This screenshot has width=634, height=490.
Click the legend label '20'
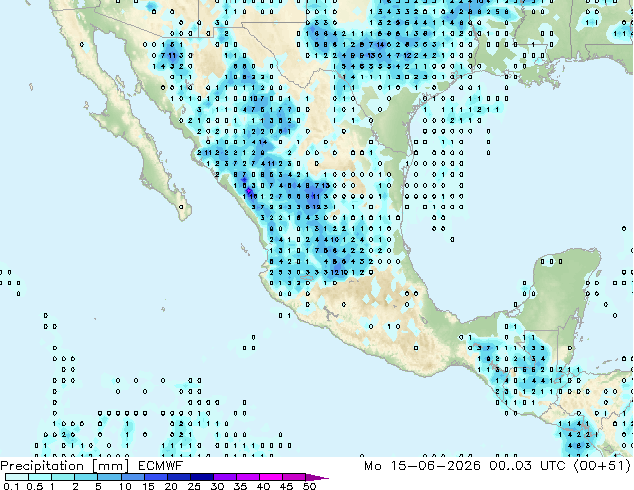tap(171, 486)
